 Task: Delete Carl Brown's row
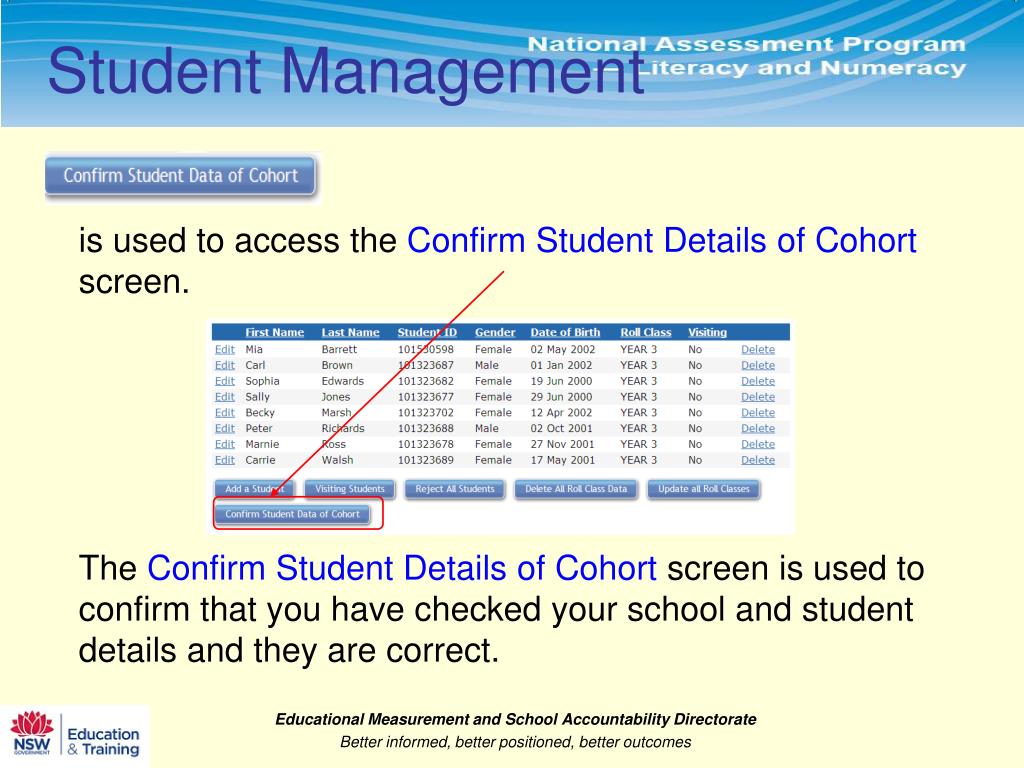(758, 365)
